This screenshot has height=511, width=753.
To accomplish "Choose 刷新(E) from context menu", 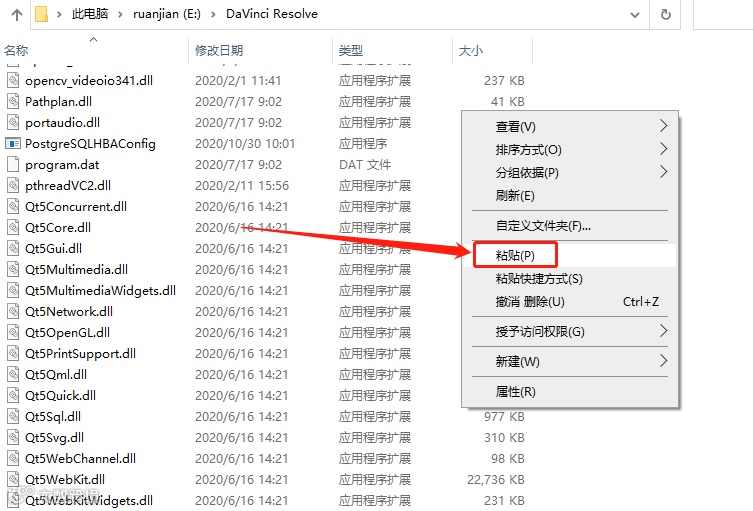I will [570, 195].
